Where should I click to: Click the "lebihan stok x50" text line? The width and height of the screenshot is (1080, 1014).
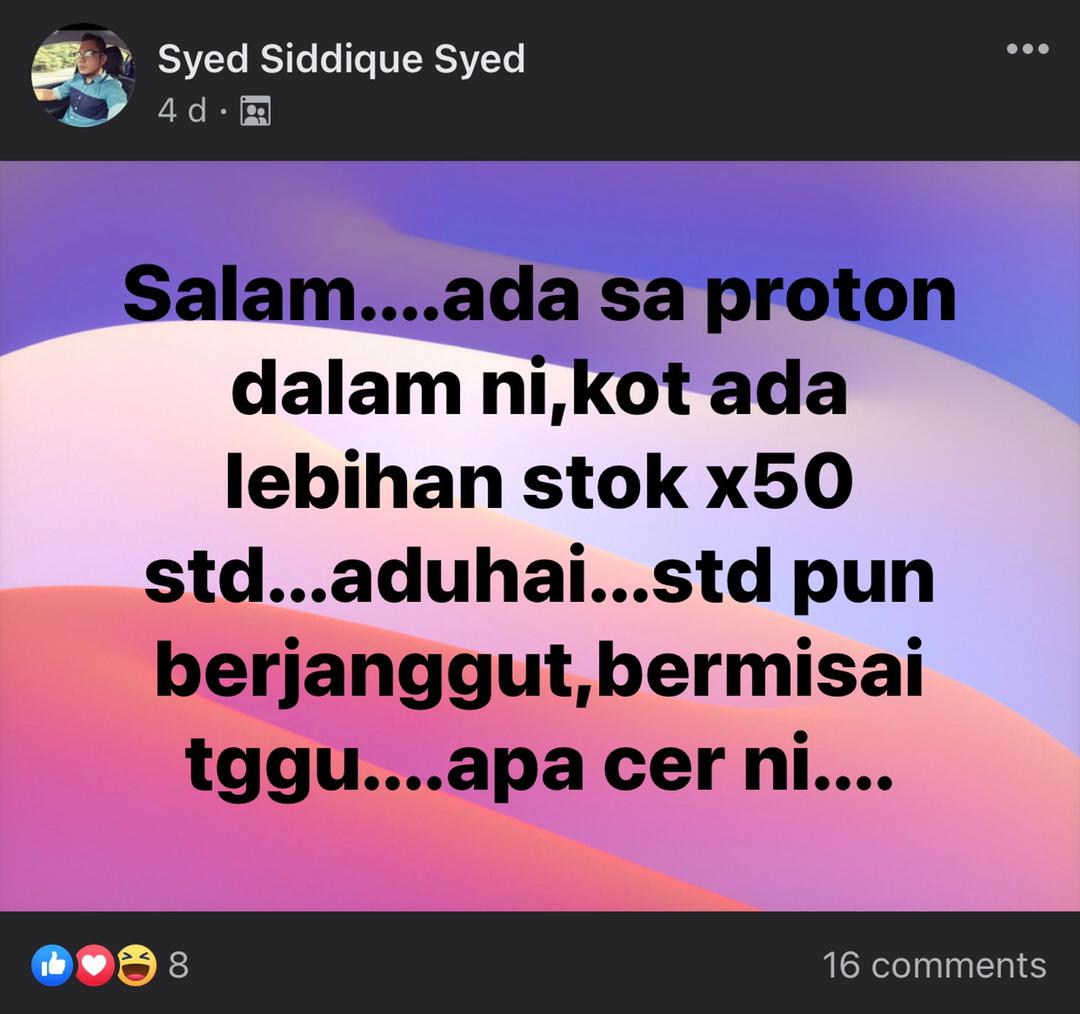[540, 482]
